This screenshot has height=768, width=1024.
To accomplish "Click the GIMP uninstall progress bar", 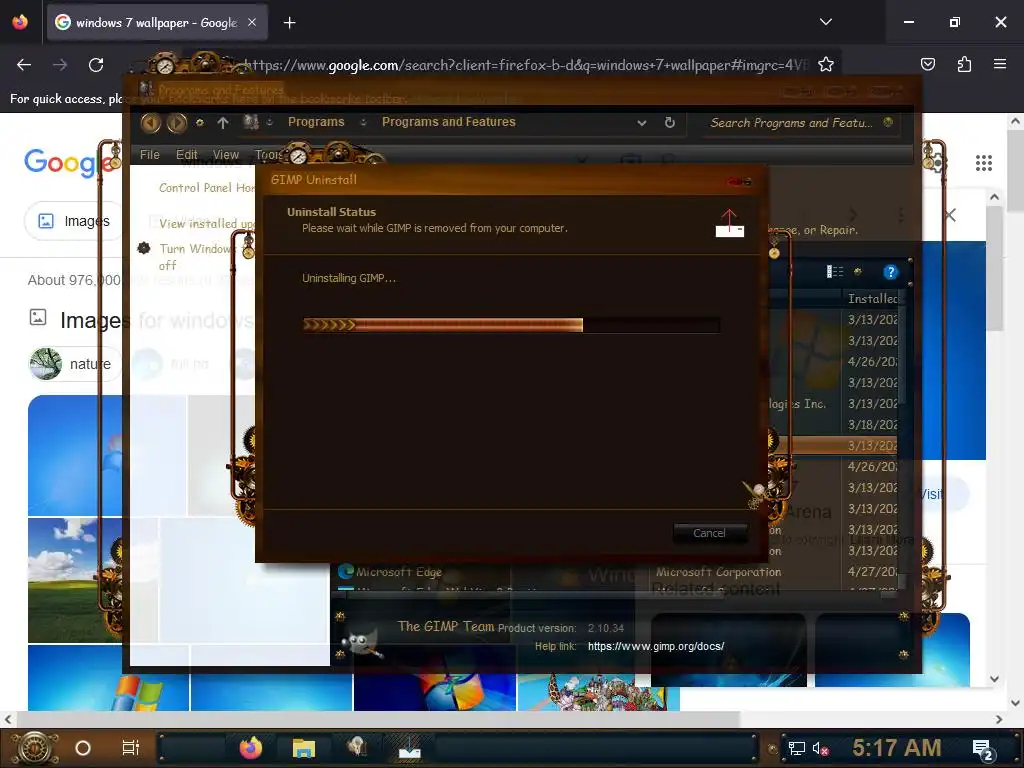I will pos(511,325).
